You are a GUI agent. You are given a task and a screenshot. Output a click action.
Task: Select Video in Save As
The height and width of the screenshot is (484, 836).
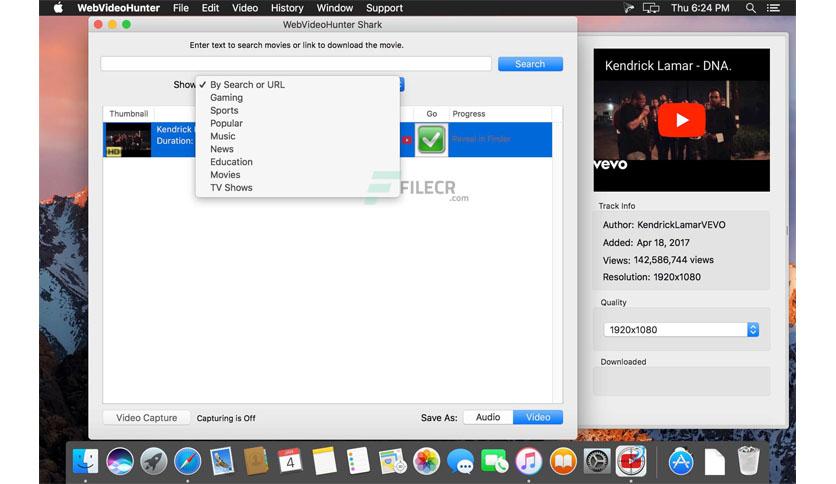(538, 417)
